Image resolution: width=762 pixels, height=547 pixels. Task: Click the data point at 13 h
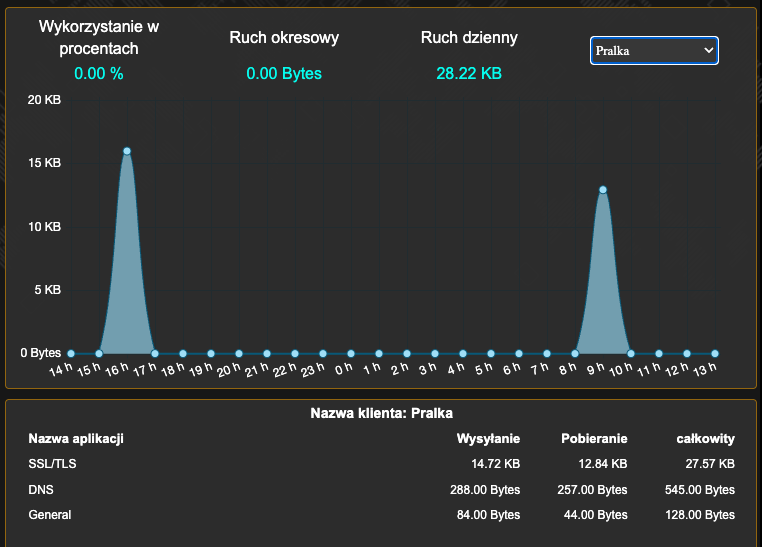tap(715, 353)
